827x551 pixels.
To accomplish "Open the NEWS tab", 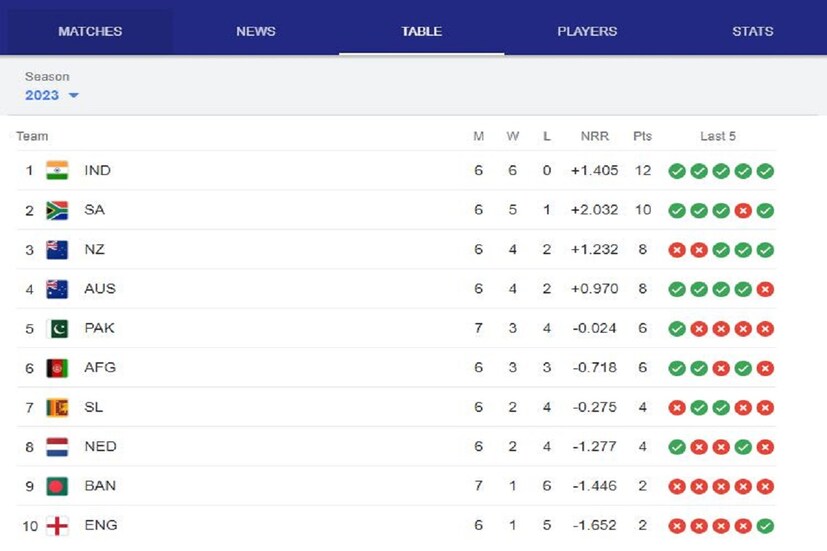I will pyautogui.click(x=256, y=31).
